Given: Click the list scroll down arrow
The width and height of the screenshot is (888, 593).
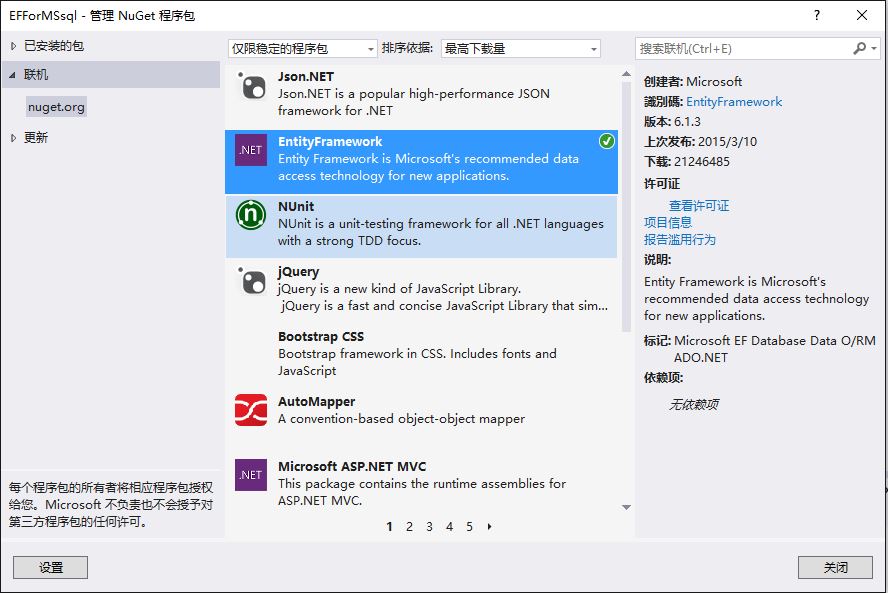Looking at the screenshot, I should (626, 507).
